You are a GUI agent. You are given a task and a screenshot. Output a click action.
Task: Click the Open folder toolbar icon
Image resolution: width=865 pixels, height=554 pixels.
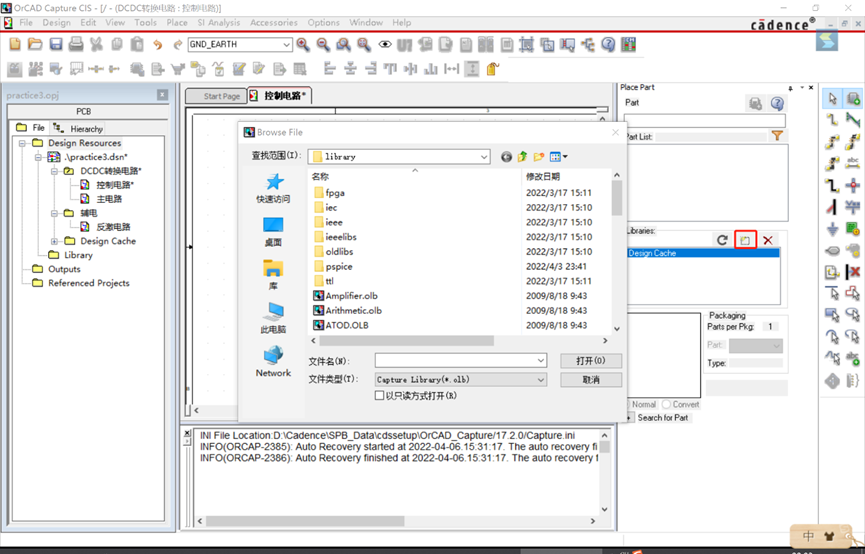click(35, 44)
